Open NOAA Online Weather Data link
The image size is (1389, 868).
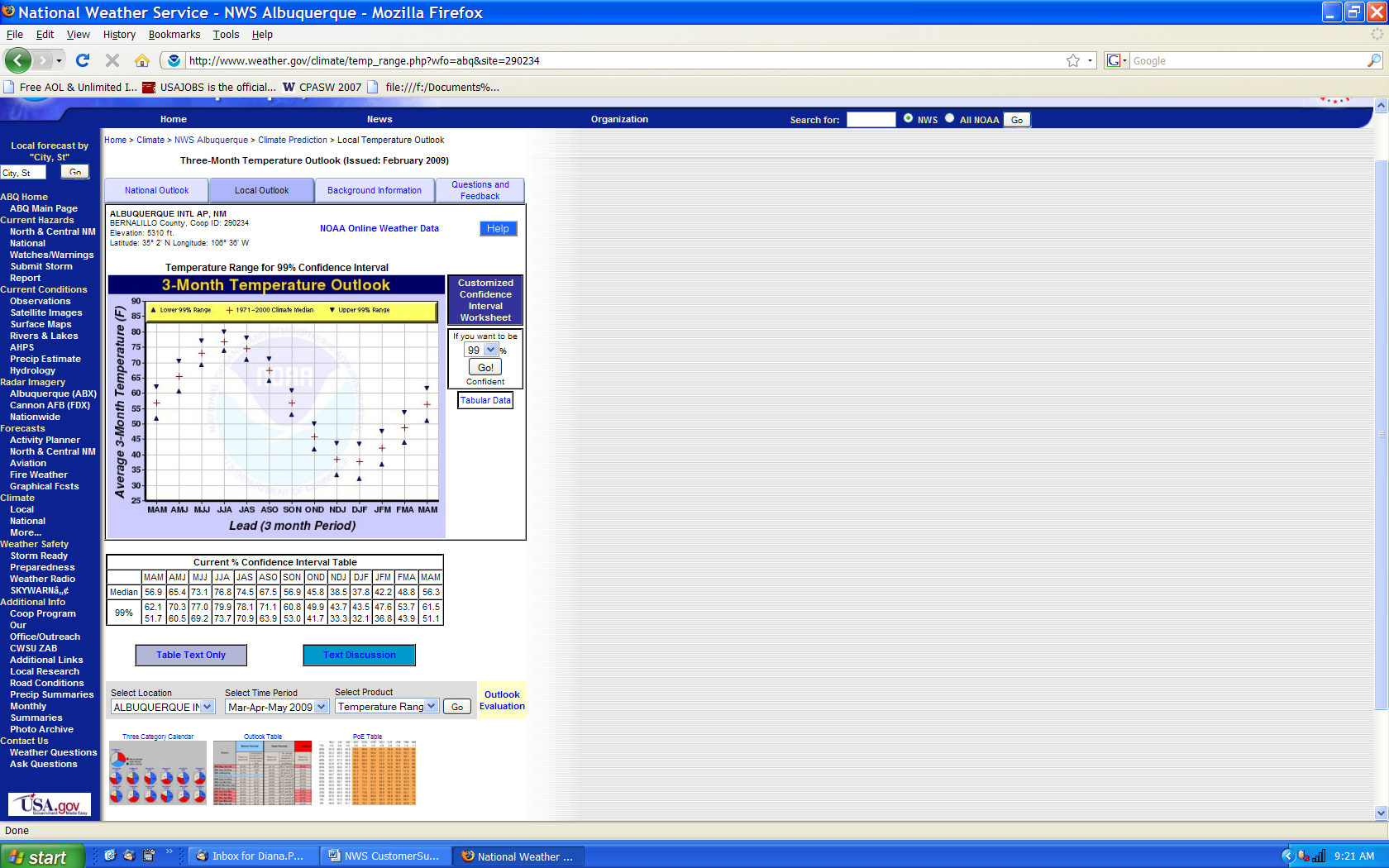click(x=379, y=228)
